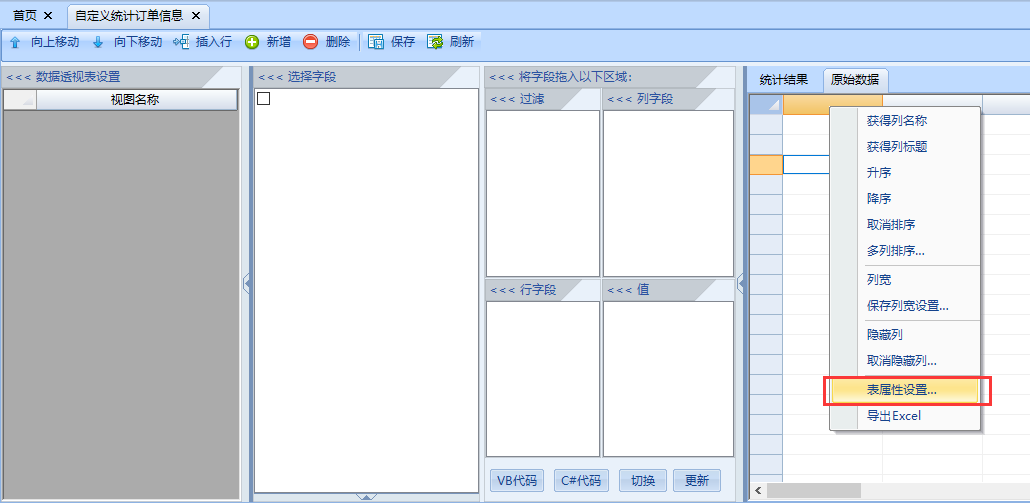
Task: Choose 导出Excel menu item
Action: coord(907,416)
